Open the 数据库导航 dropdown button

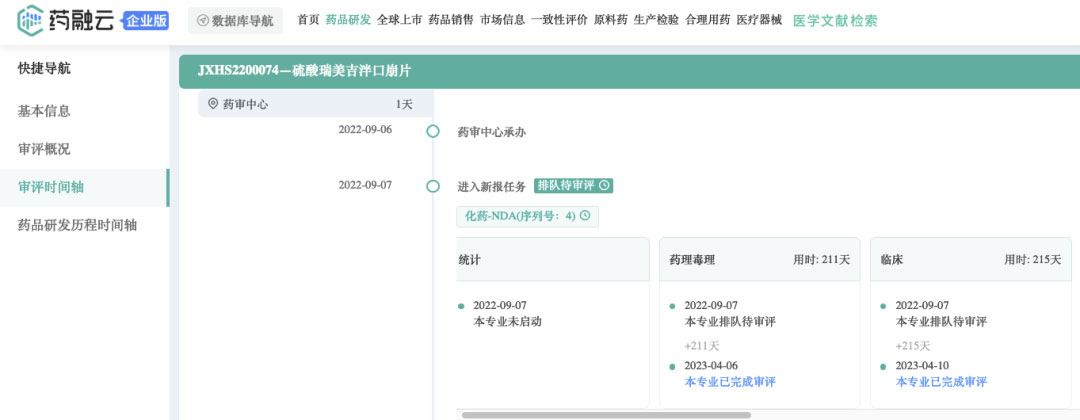point(235,21)
